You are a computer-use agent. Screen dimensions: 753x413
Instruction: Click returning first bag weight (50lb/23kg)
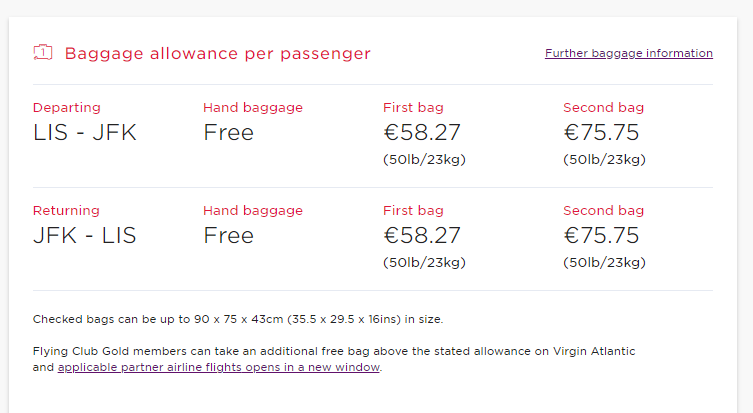424,263
